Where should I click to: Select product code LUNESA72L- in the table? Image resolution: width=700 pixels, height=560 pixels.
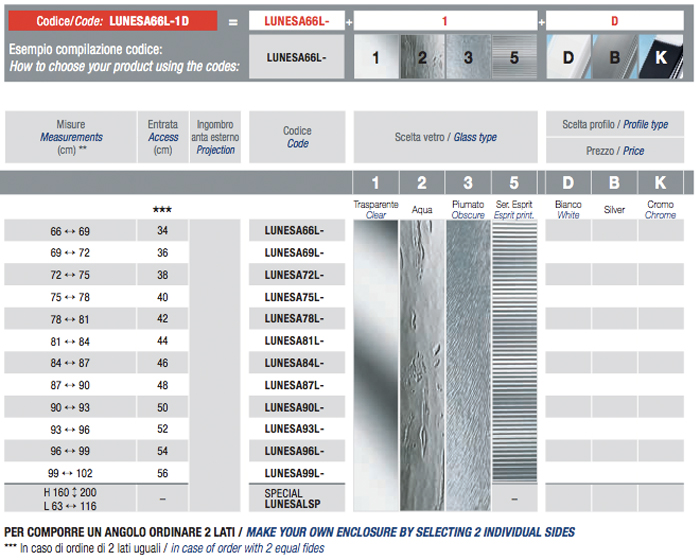(x=294, y=275)
